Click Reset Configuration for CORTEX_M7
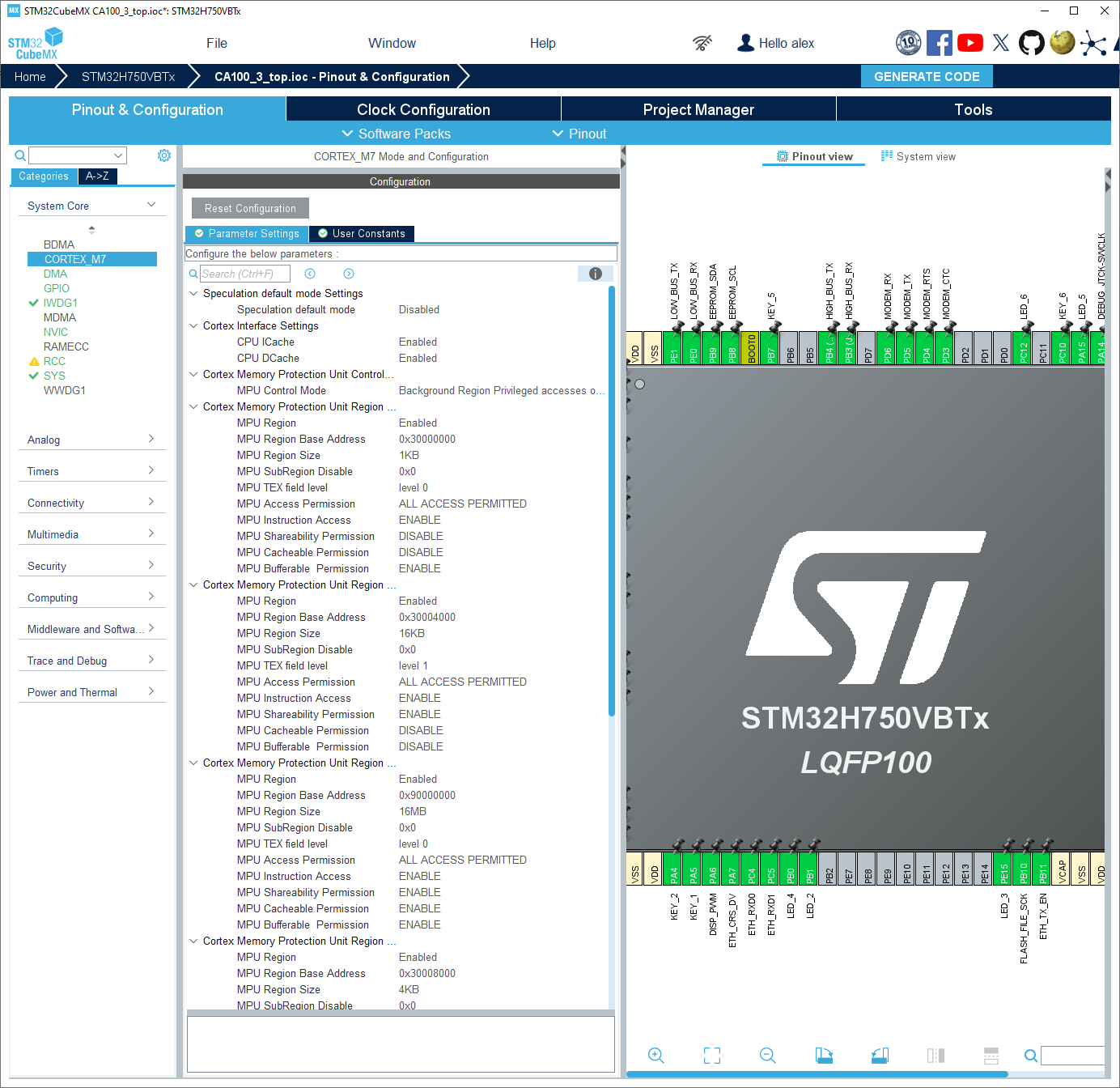1120x1088 pixels. pyautogui.click(x=249, y=208)
